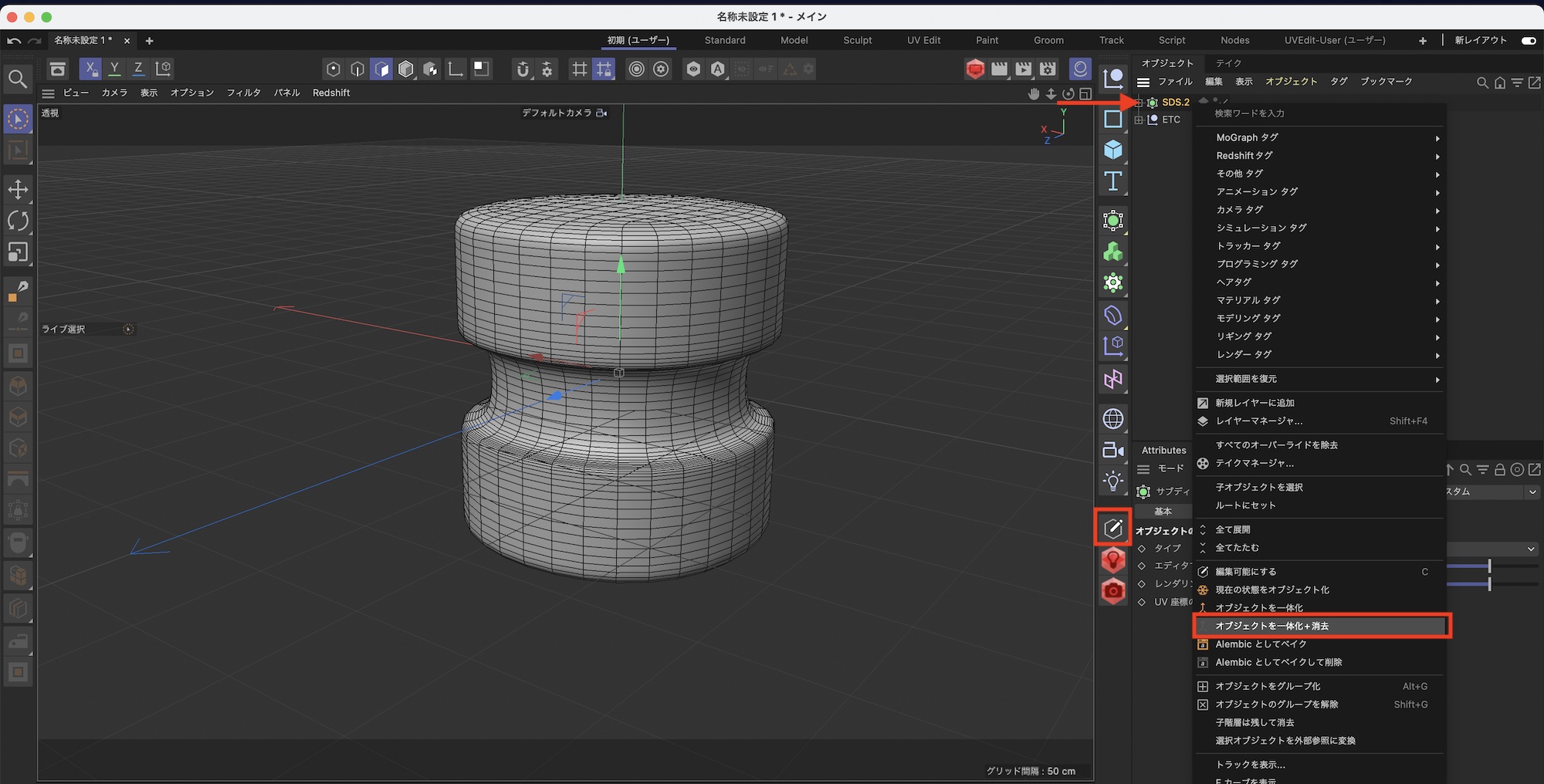
Task: Select the Move tool in left toolbar
Action: pos(18,189)
